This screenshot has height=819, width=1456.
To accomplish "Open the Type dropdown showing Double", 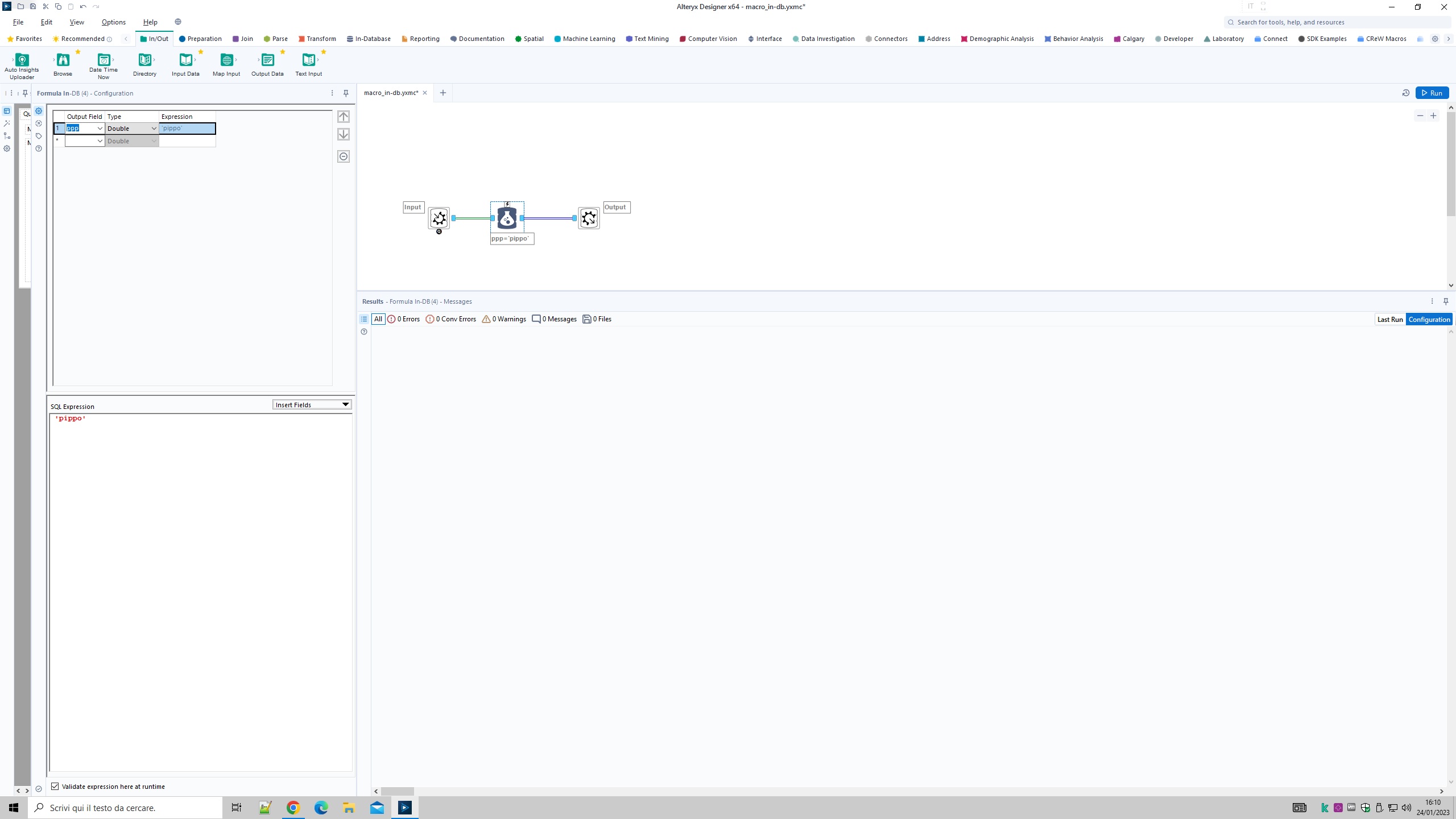I will pyautogui.click(x=154, y=128).
